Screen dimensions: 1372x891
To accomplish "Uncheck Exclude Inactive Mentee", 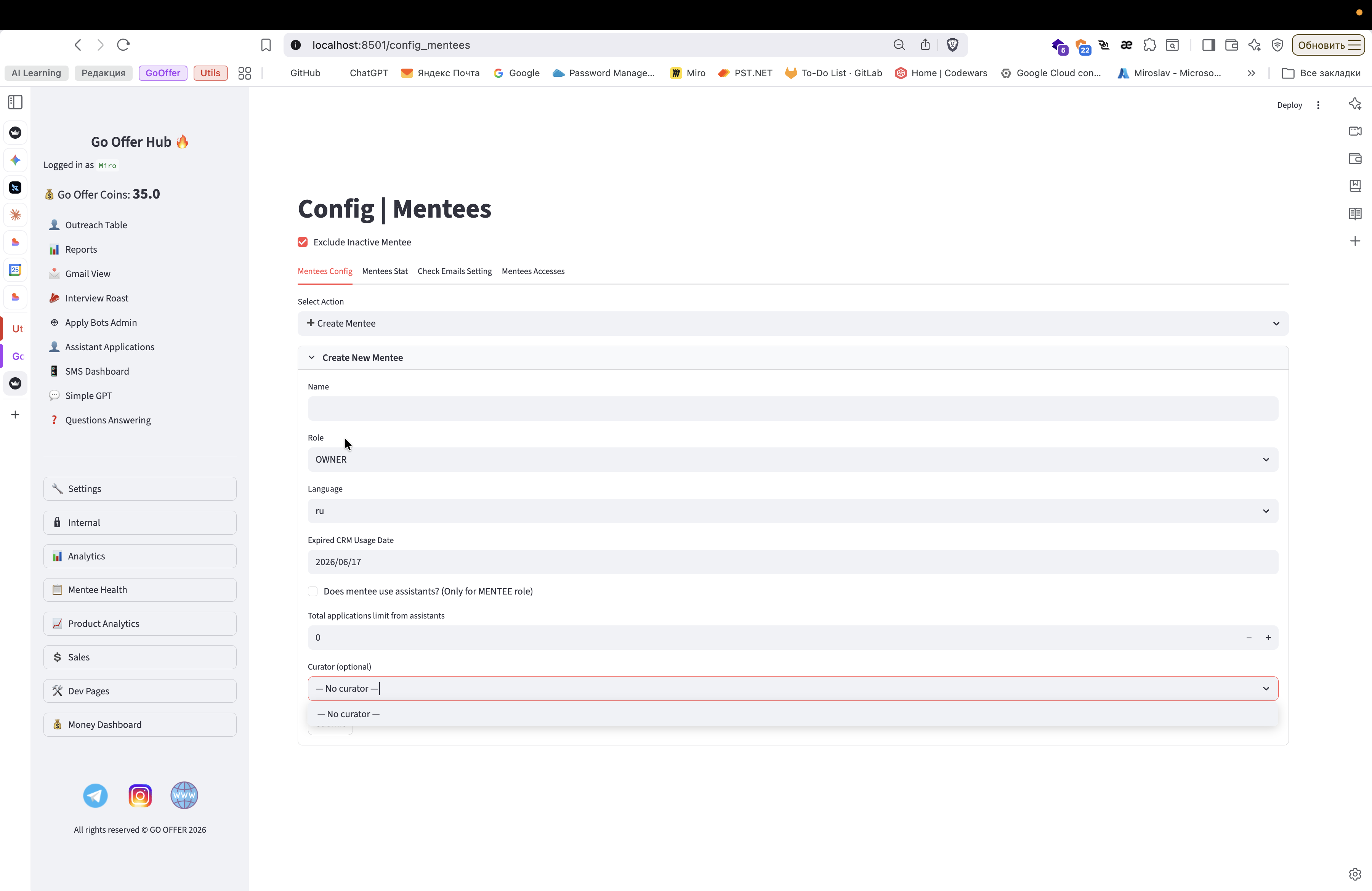I will pyautogui.click(x=303, y=242).
